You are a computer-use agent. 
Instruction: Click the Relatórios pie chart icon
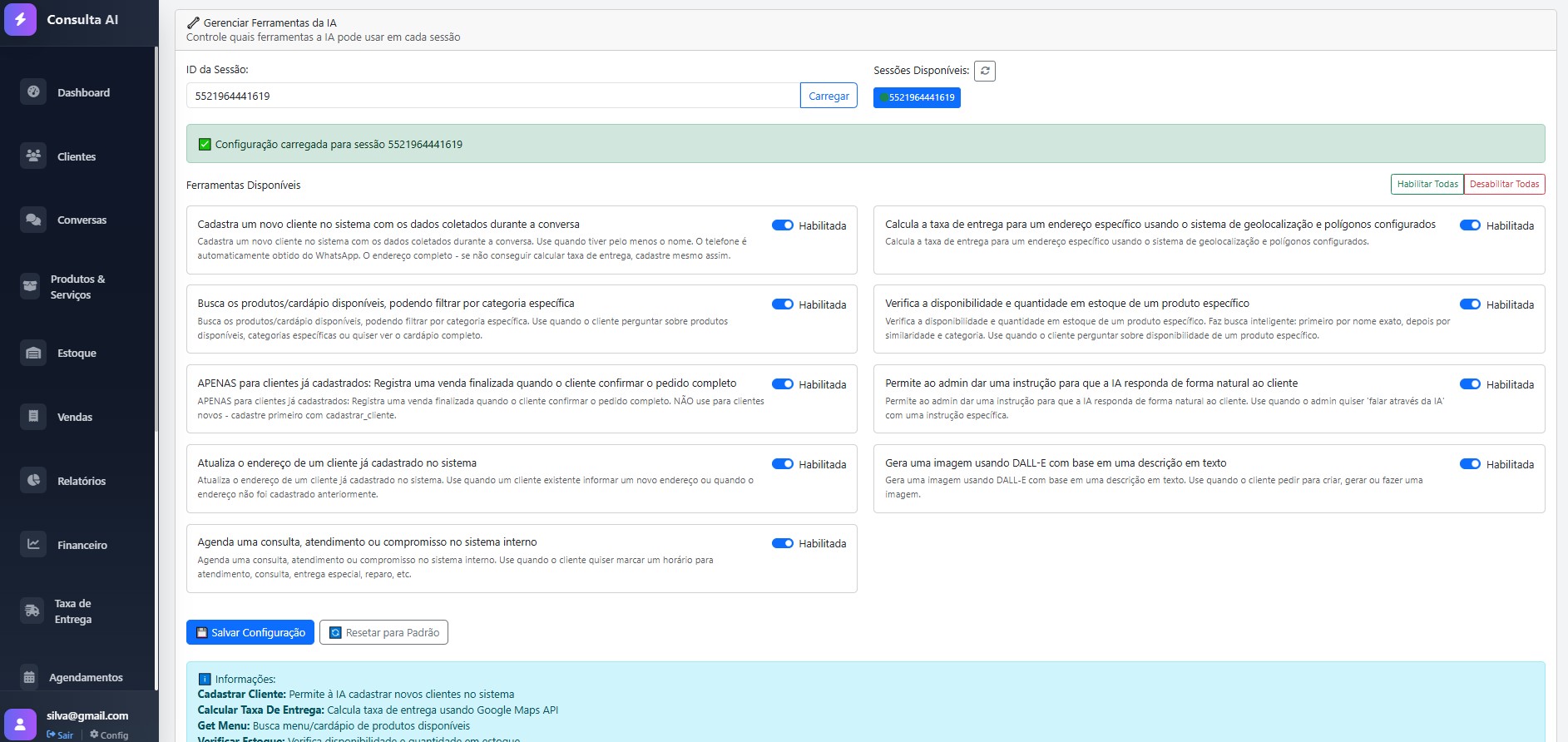(33, 480)
